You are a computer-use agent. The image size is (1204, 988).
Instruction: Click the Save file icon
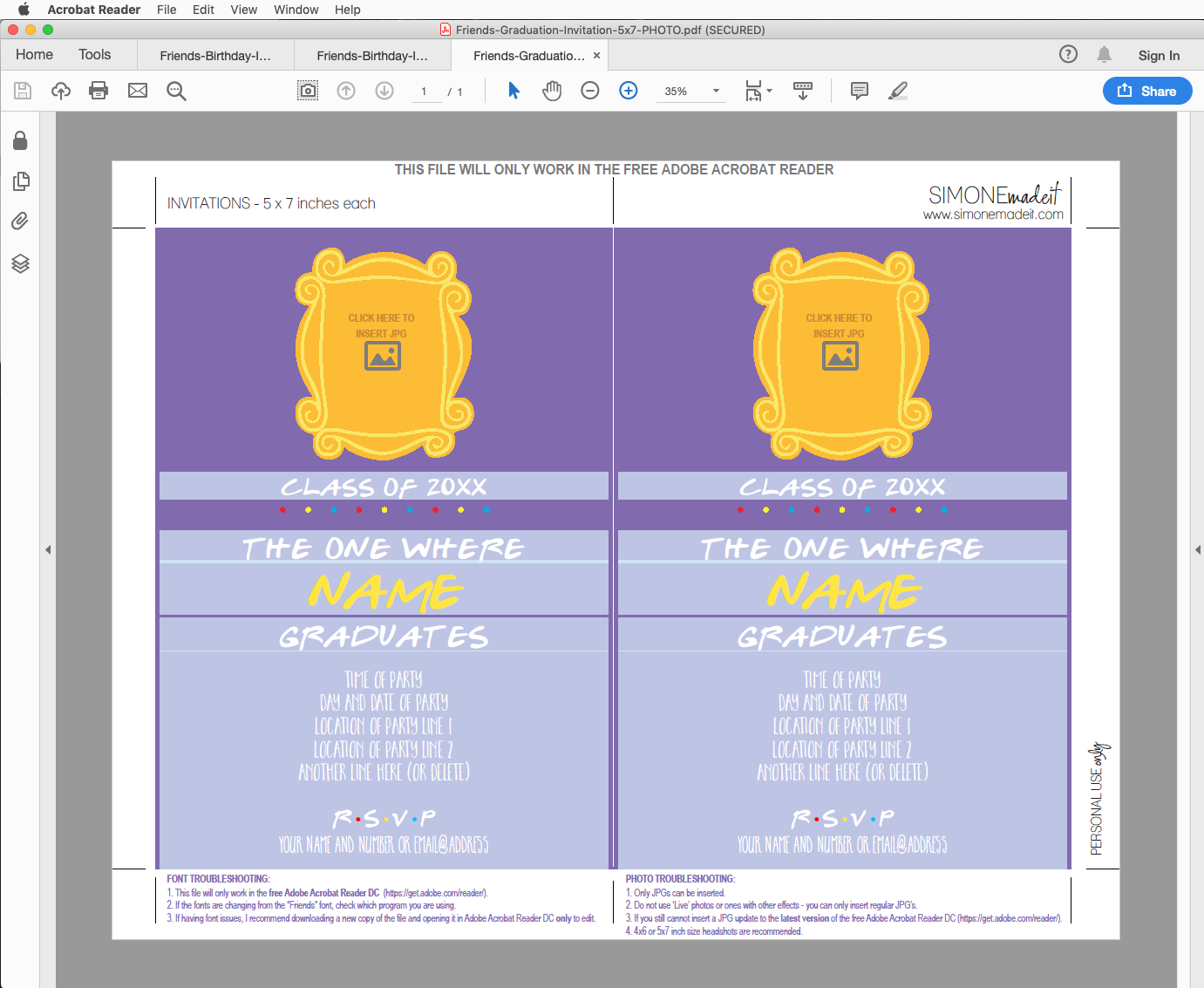23,91
